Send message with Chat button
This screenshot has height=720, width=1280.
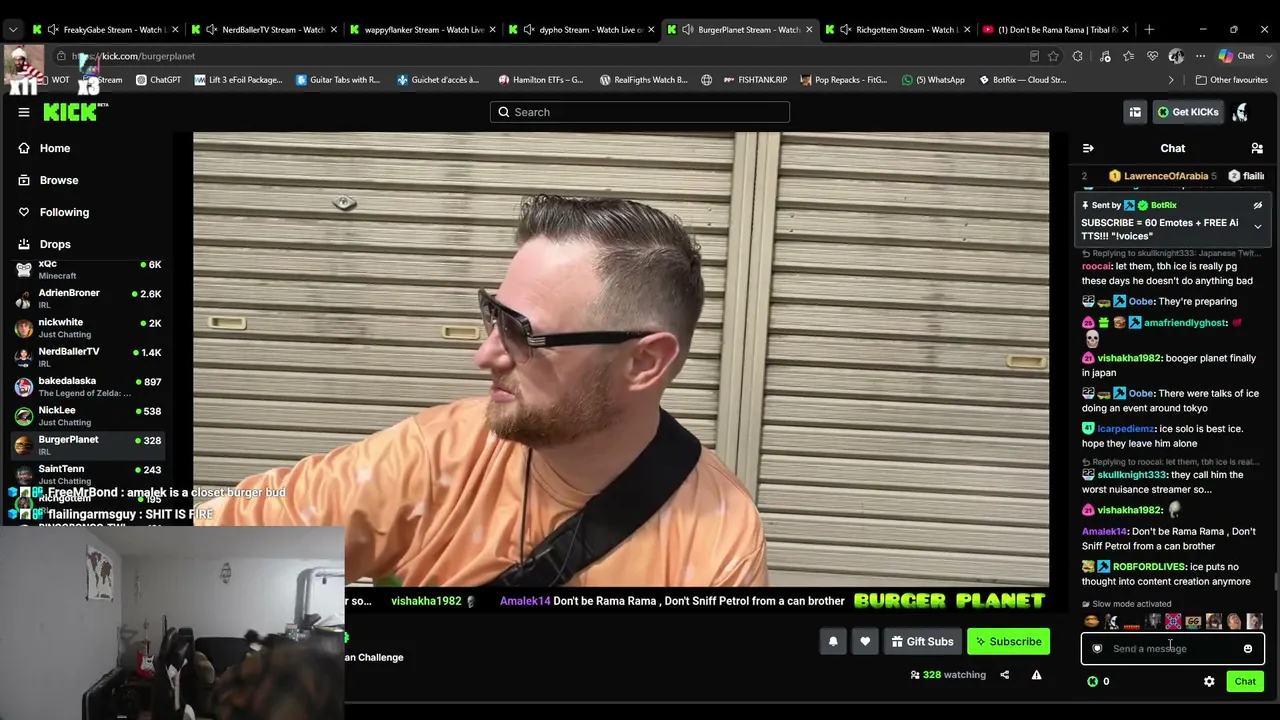coord(1245,681)
